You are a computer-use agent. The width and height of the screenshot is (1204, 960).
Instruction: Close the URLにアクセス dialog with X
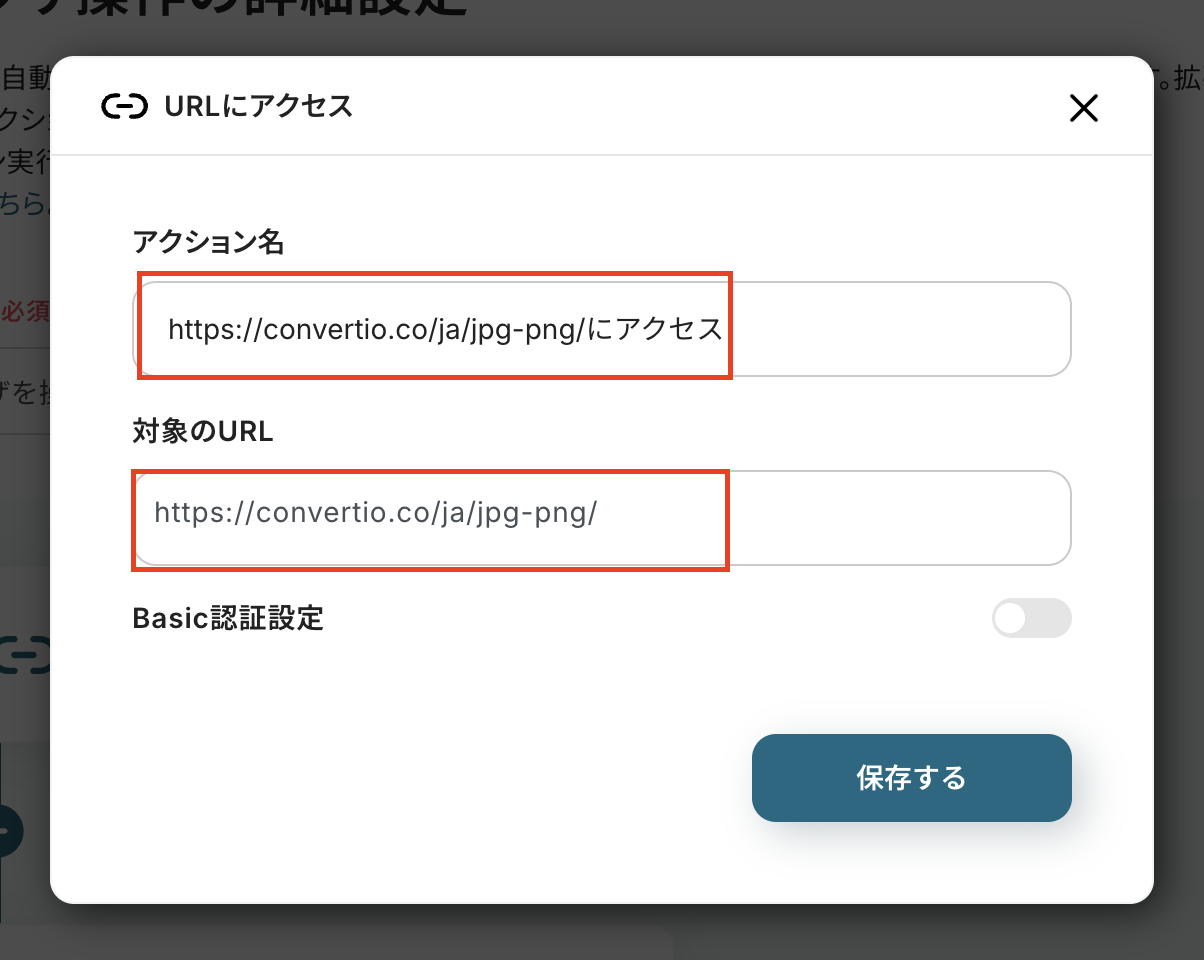(1084, 108)
